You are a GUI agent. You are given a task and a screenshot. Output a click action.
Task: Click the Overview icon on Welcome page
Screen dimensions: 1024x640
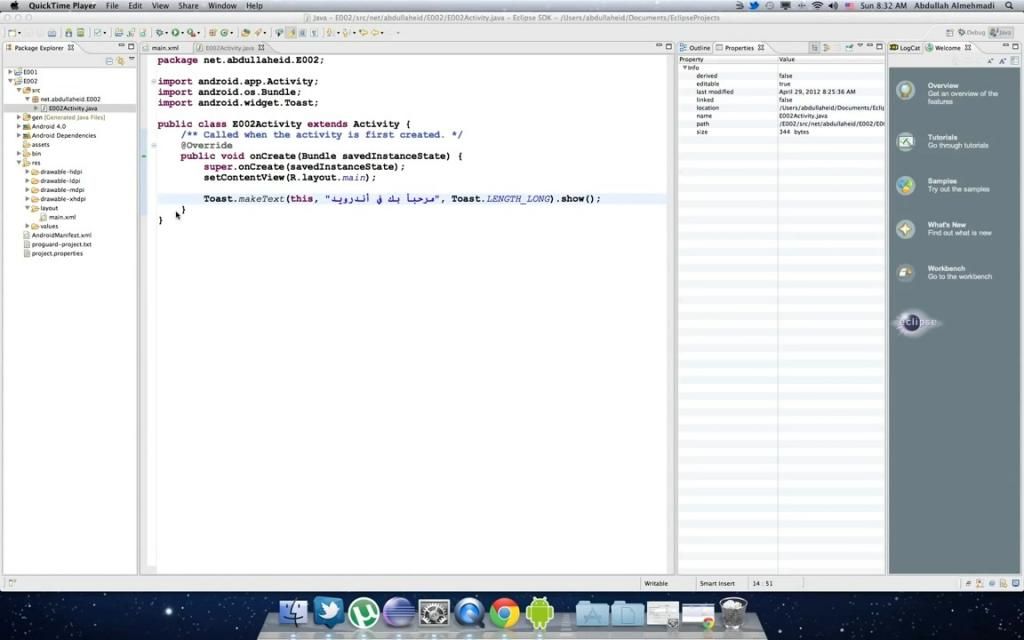(x=906, y=90)
